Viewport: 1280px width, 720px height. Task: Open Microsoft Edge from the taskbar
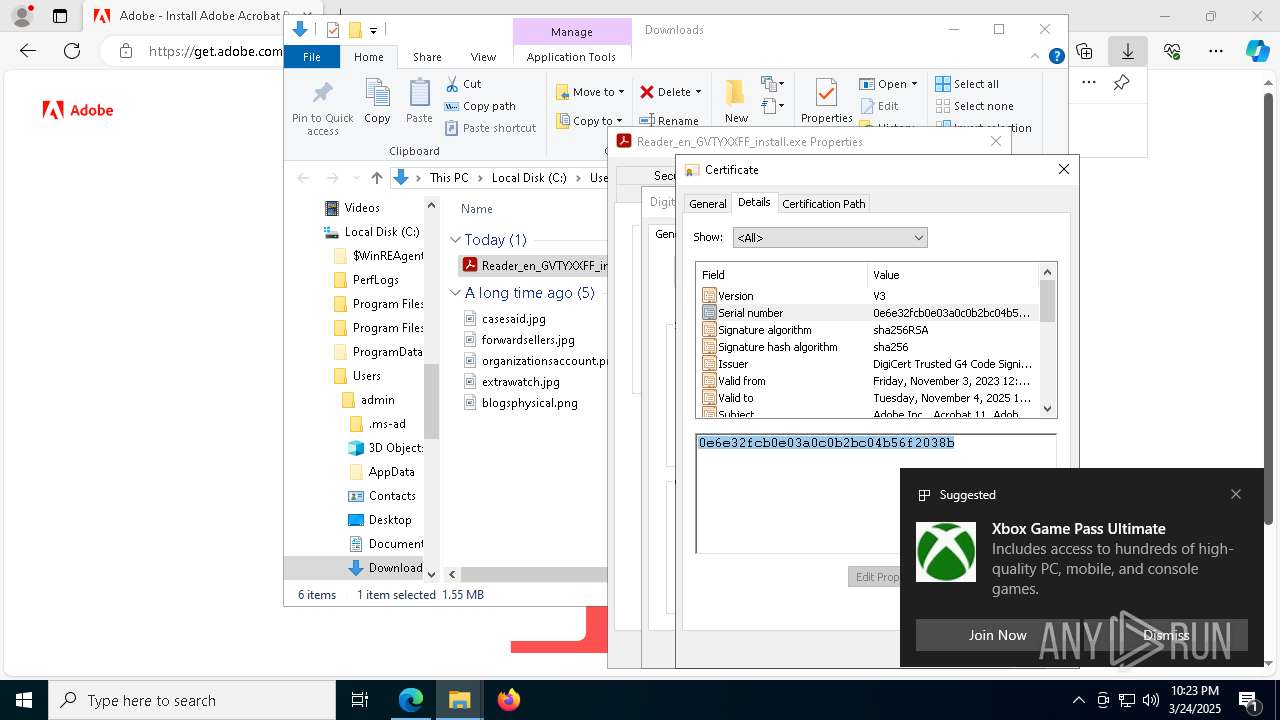point(411,700)
